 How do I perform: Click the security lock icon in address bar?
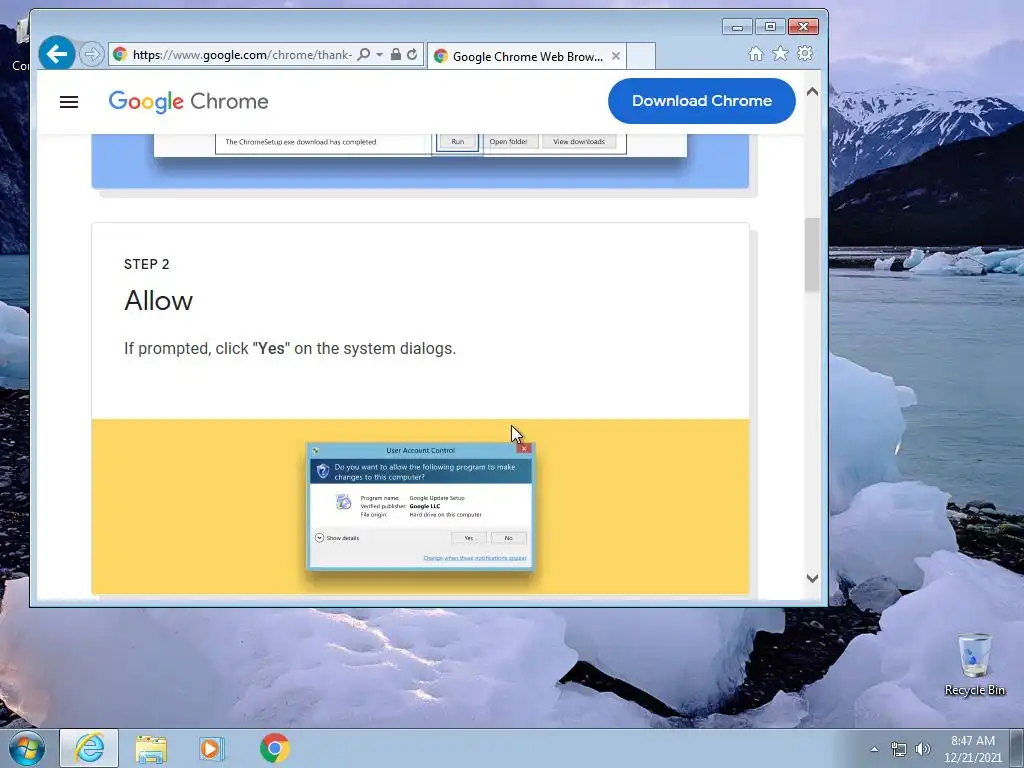[x=395, y=55]
